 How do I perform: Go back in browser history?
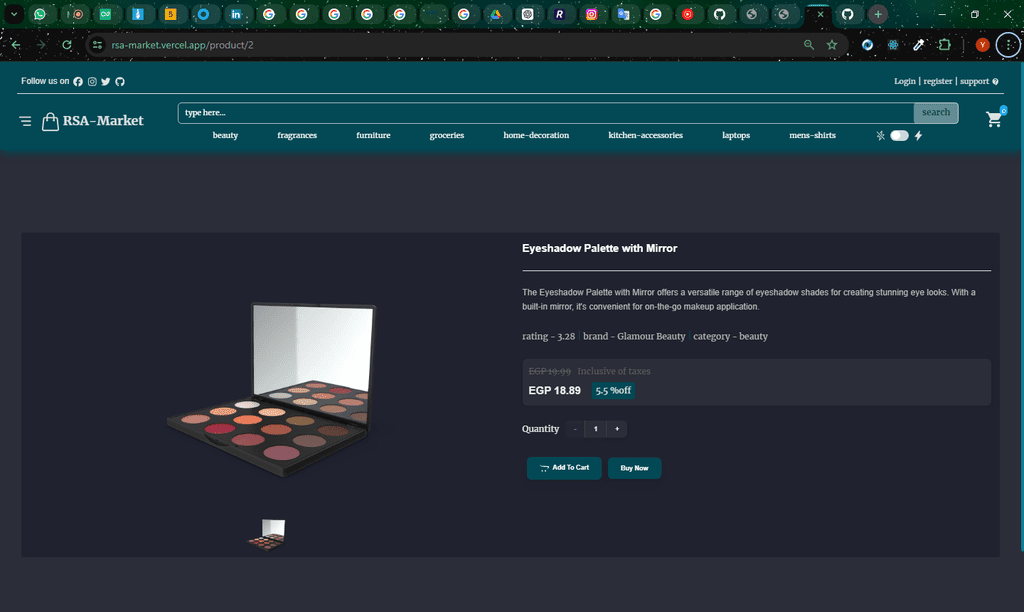pos(16,45)
